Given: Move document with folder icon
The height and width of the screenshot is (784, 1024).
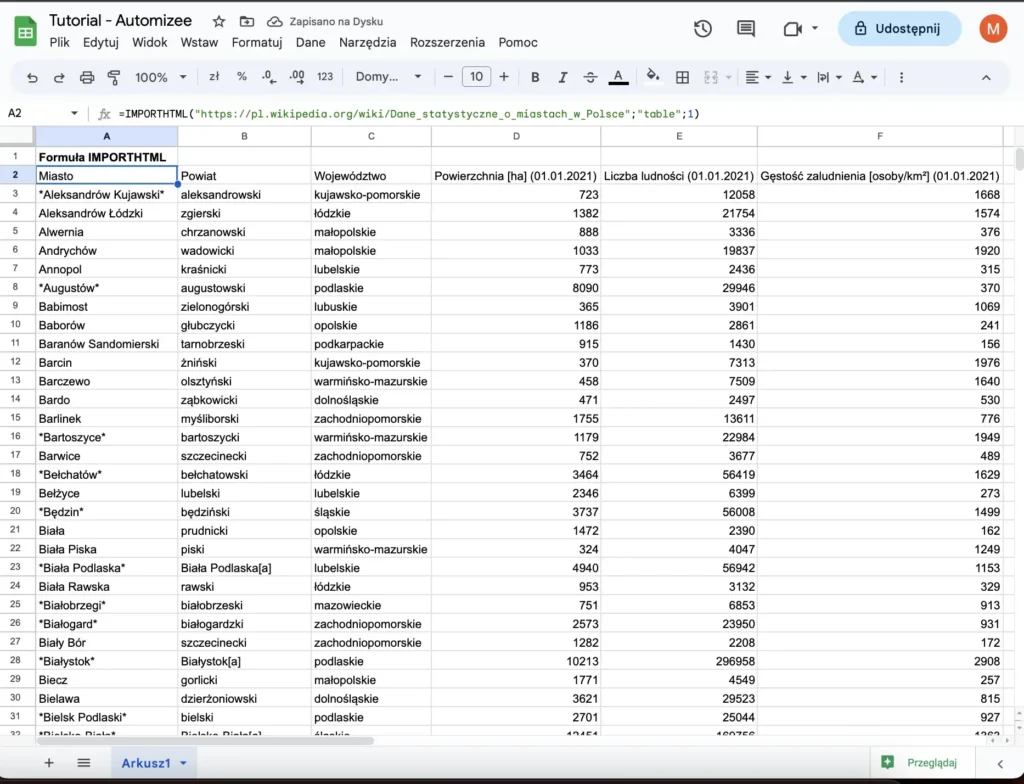Looking at the screenshot, I should (x=247, y=22).
